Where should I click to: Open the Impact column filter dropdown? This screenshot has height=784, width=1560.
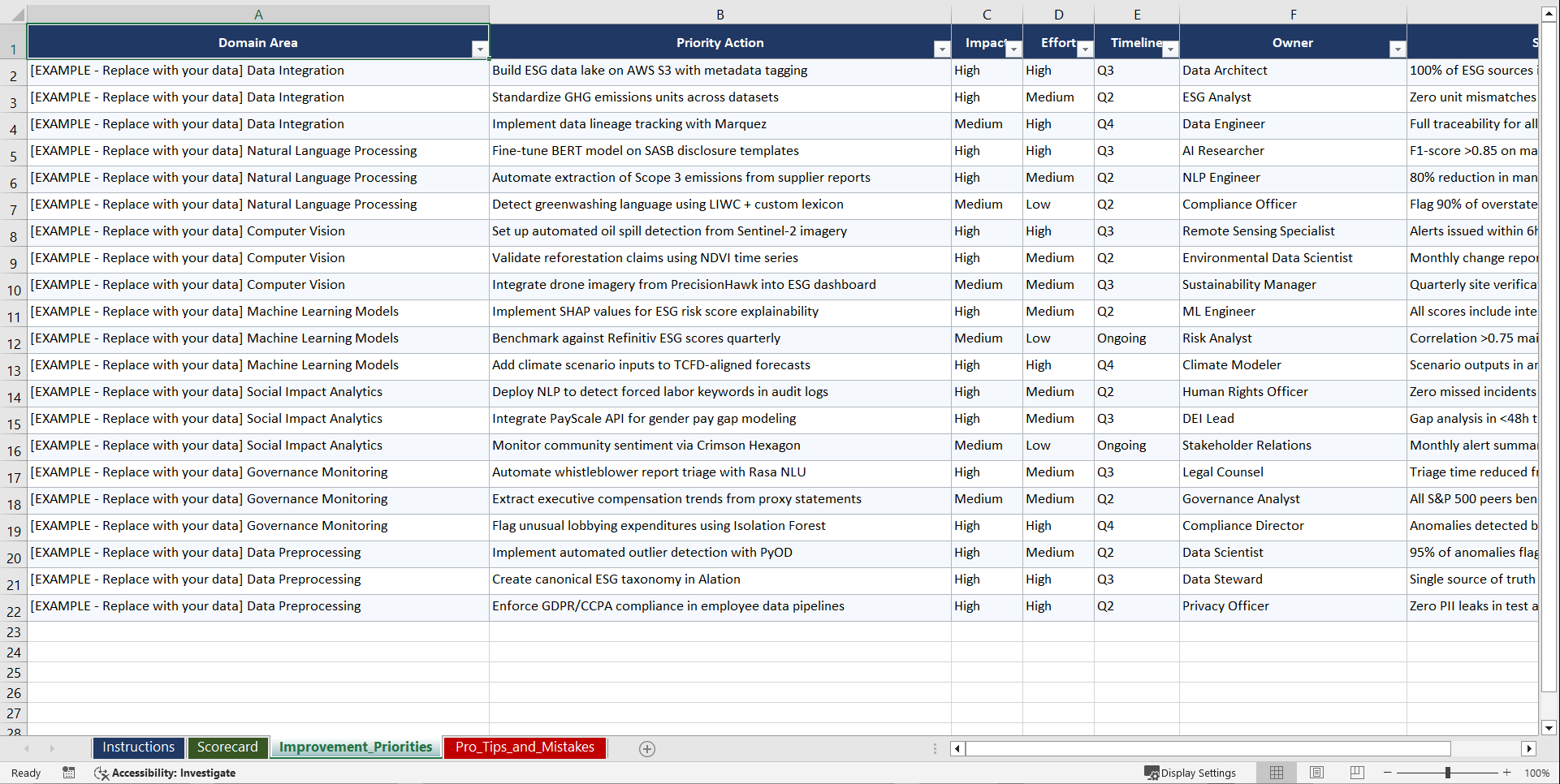1013,50
